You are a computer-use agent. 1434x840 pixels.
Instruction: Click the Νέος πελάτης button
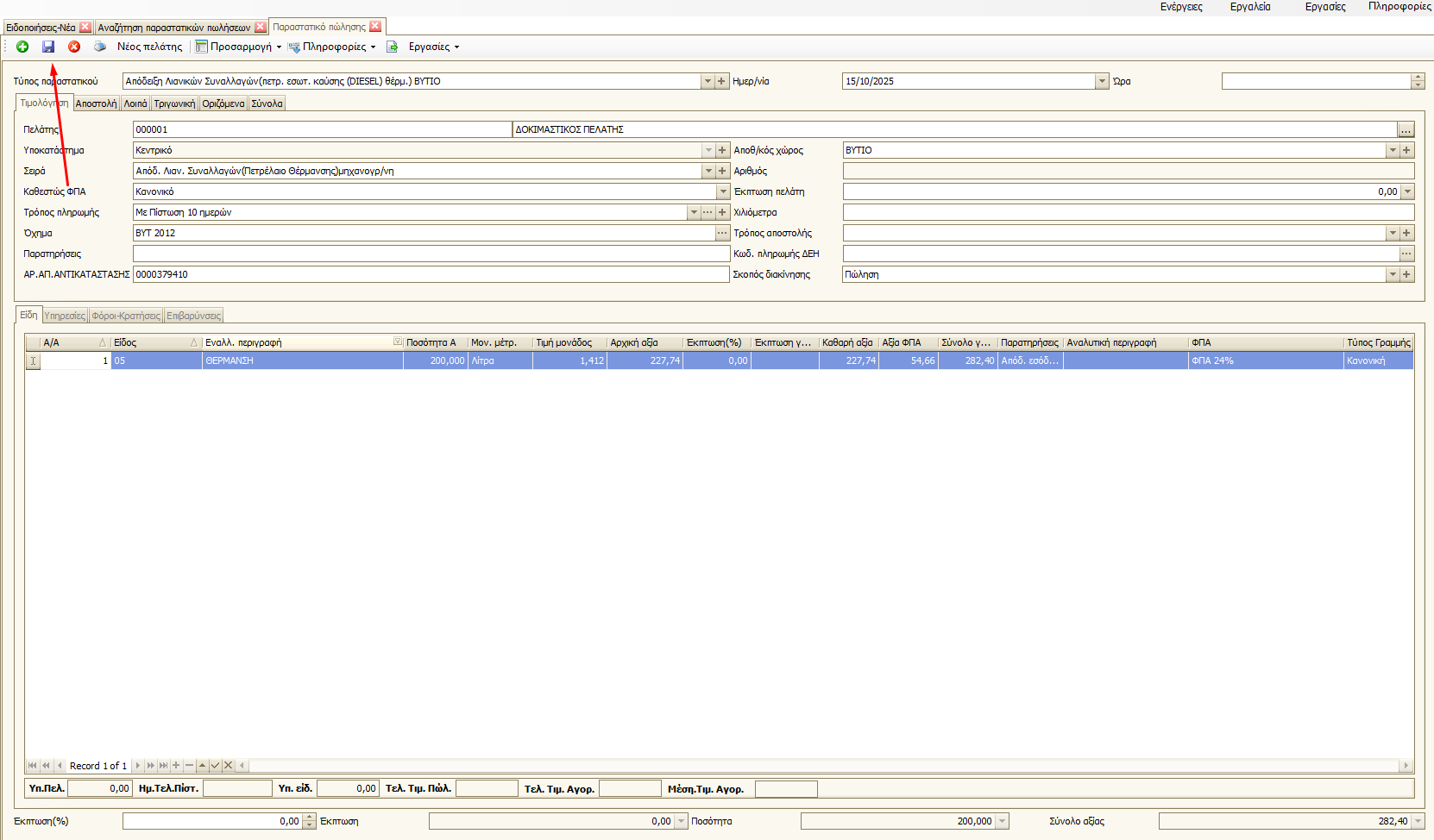point(150,47)
